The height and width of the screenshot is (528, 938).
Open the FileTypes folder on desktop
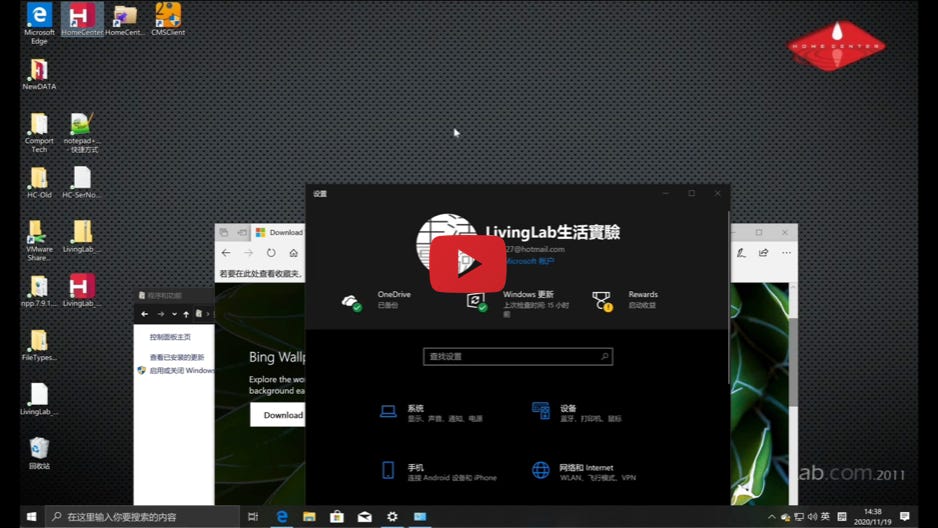pyautogui.click(x=39, y=345)
